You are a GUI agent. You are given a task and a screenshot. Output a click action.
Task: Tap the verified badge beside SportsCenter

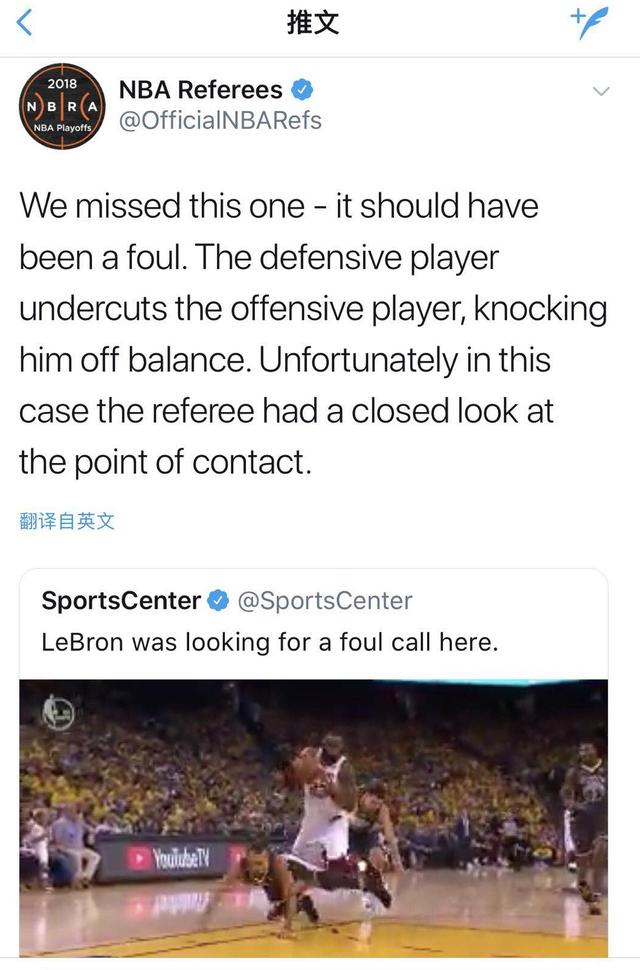point(217,601)
